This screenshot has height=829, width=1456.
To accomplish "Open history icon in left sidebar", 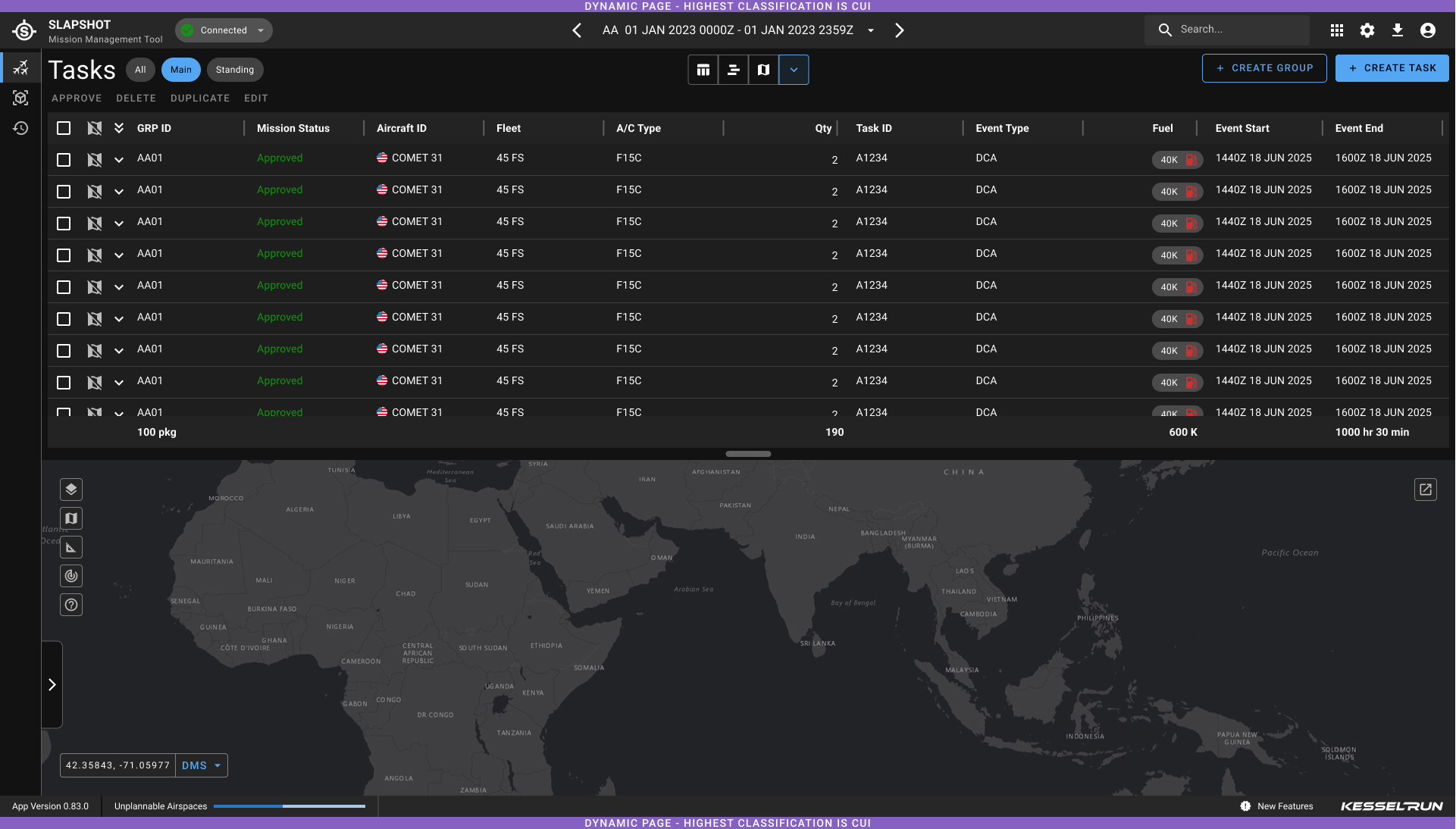I will pyautogui.click(x=20, y=128).
